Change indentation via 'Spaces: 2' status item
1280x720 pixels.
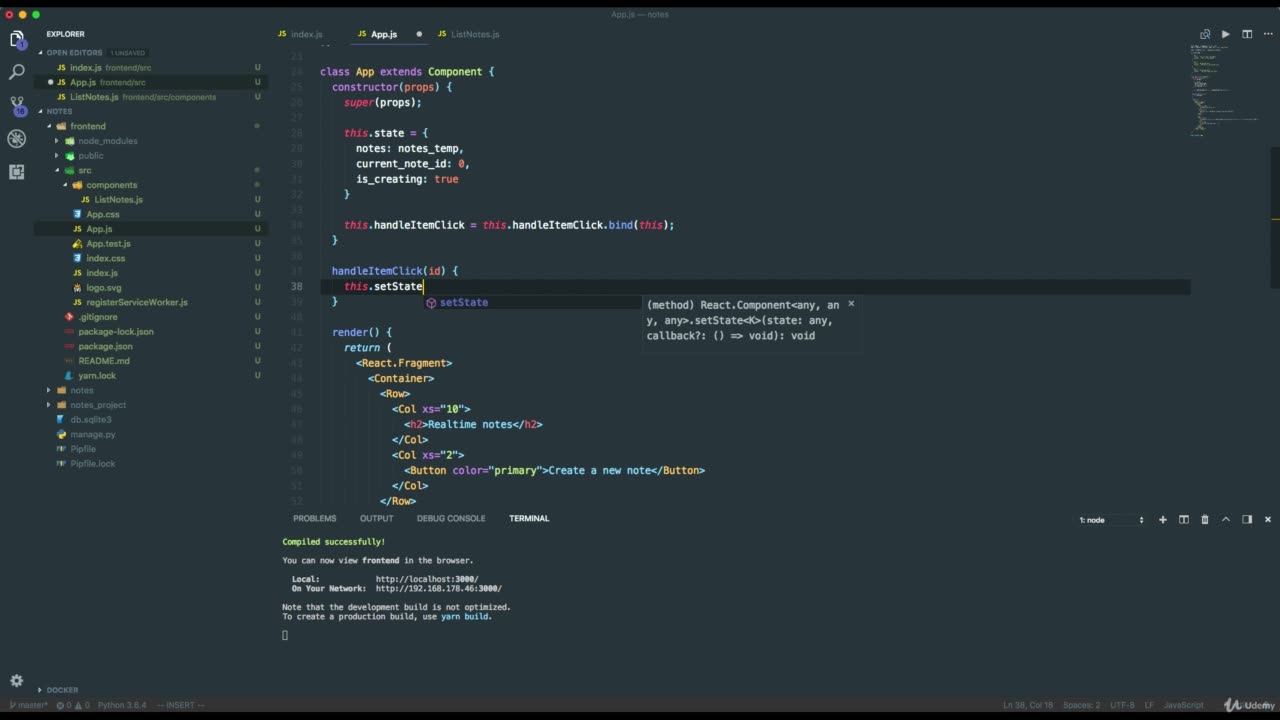click(x=1083, y=705)
